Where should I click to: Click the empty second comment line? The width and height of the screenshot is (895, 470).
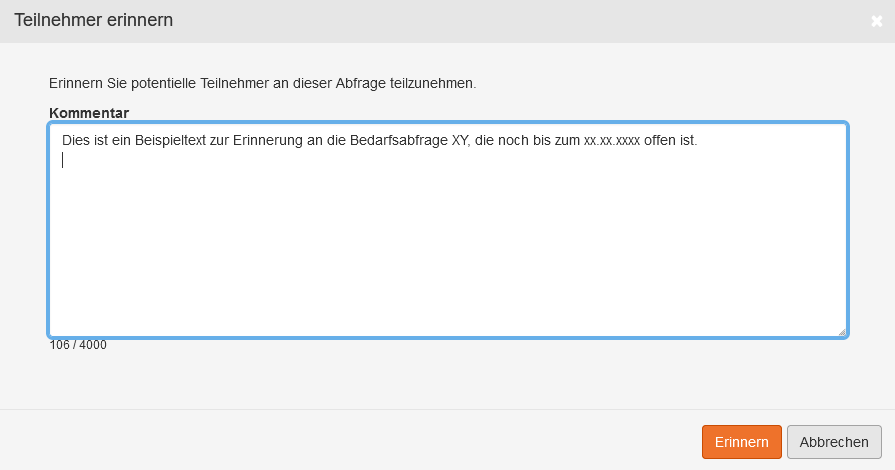[300, 161]
